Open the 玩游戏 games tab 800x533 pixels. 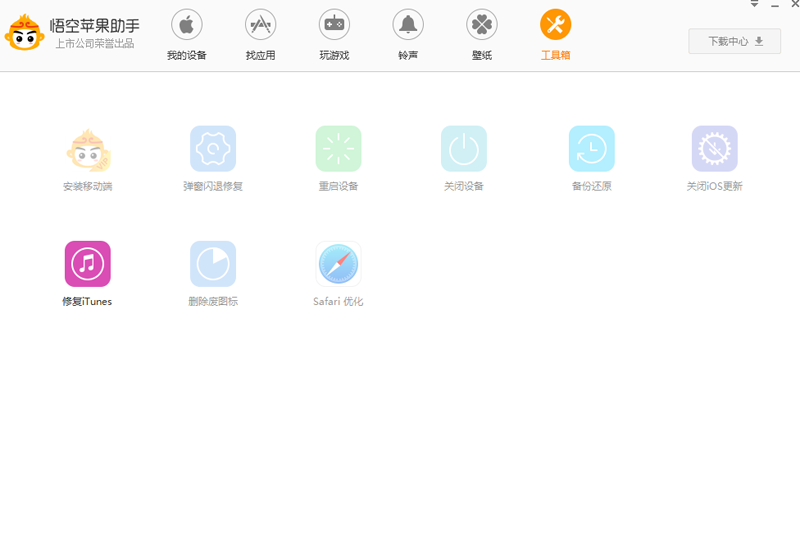[x=334, y=35]
